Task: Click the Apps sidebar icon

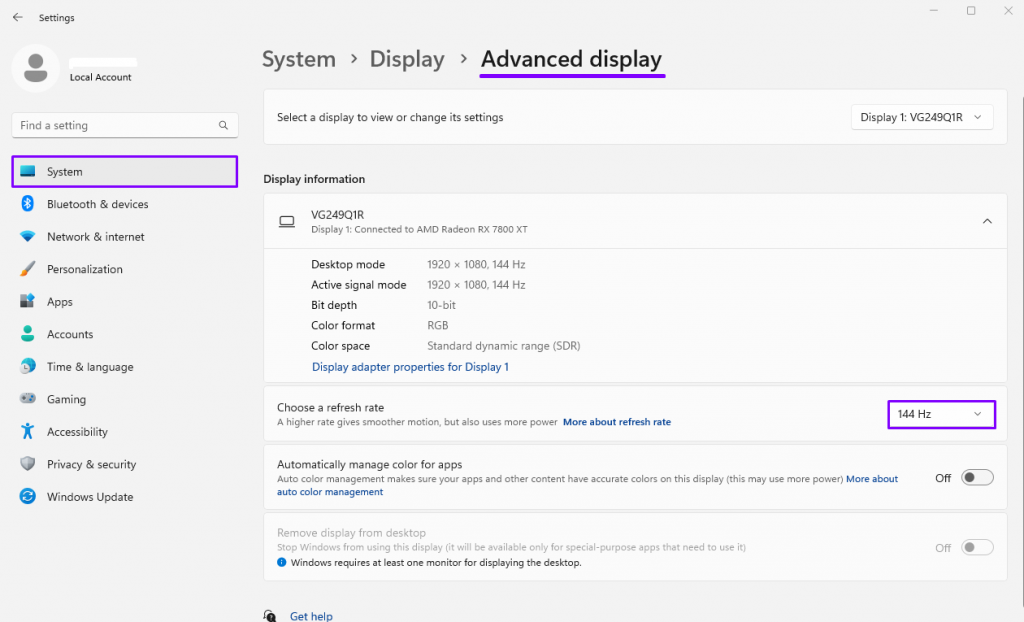Action: (28, 302)
